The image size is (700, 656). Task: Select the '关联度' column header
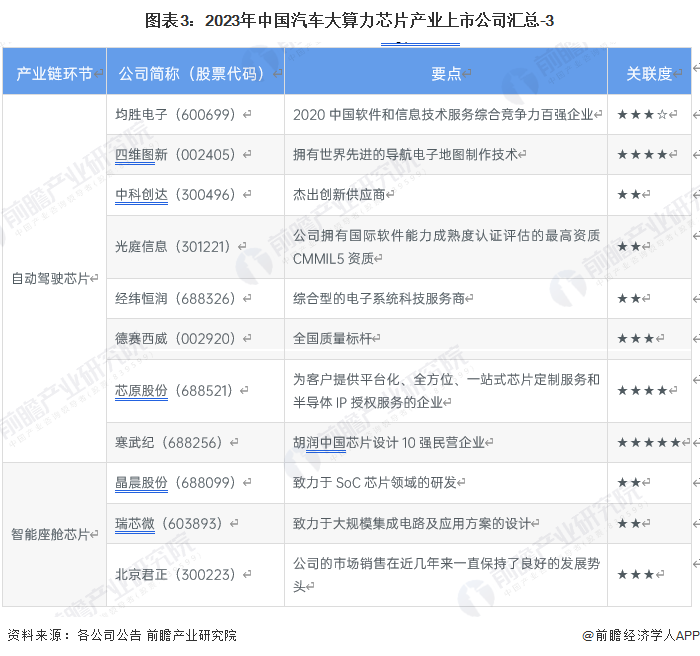coord(649,73)
